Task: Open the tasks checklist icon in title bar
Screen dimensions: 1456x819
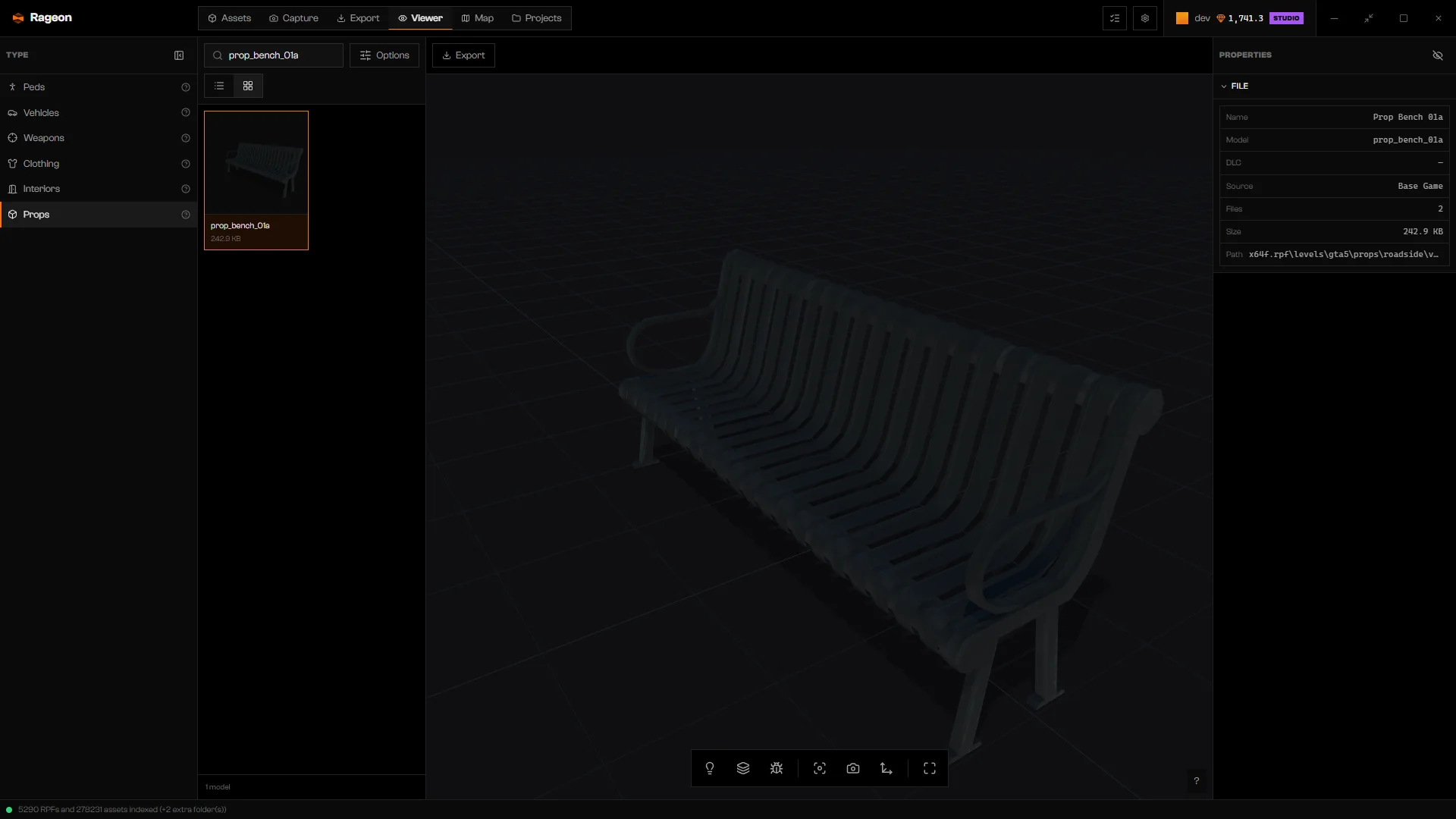Action: tap(1115, 18)
